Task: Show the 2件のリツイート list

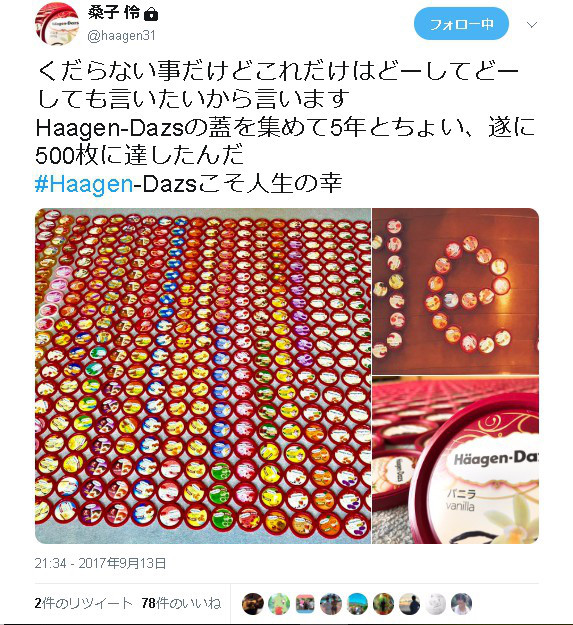Action: click(83, 603)
